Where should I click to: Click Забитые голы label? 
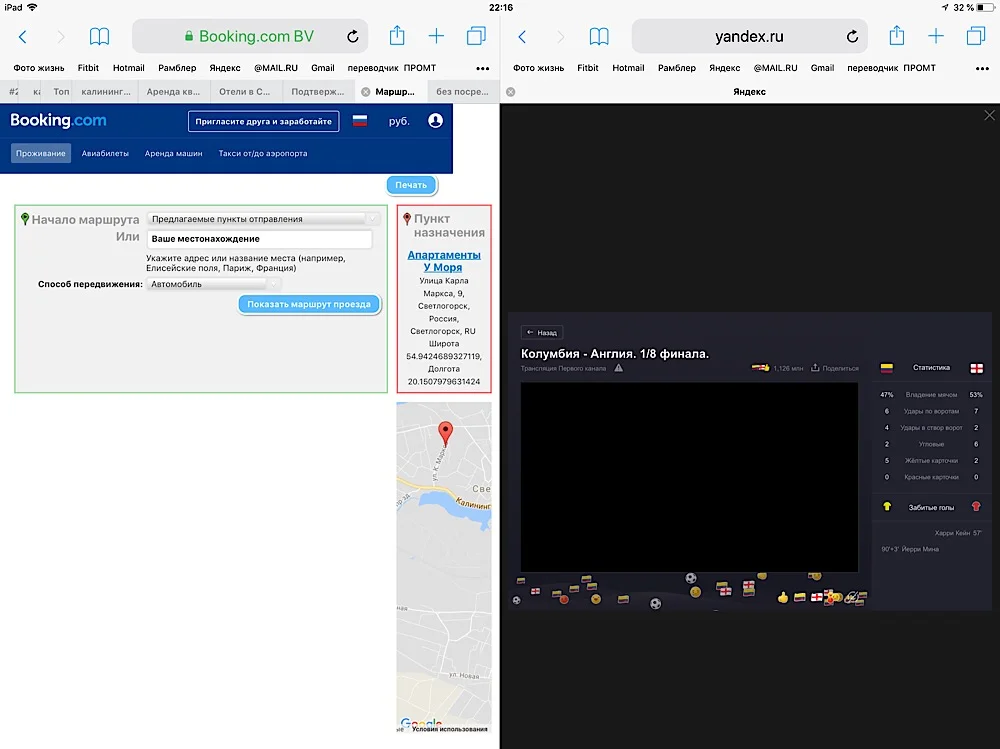tap(931, 507)
